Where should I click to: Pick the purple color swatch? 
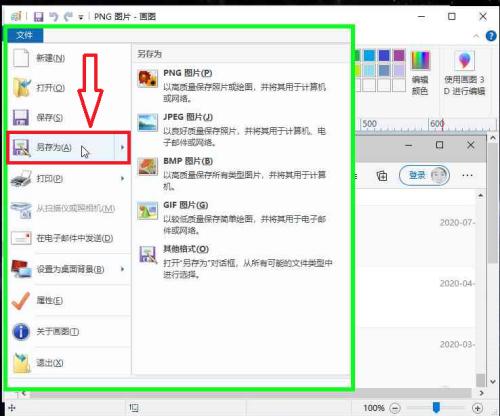pyautogui.click(x=399, y=55)
